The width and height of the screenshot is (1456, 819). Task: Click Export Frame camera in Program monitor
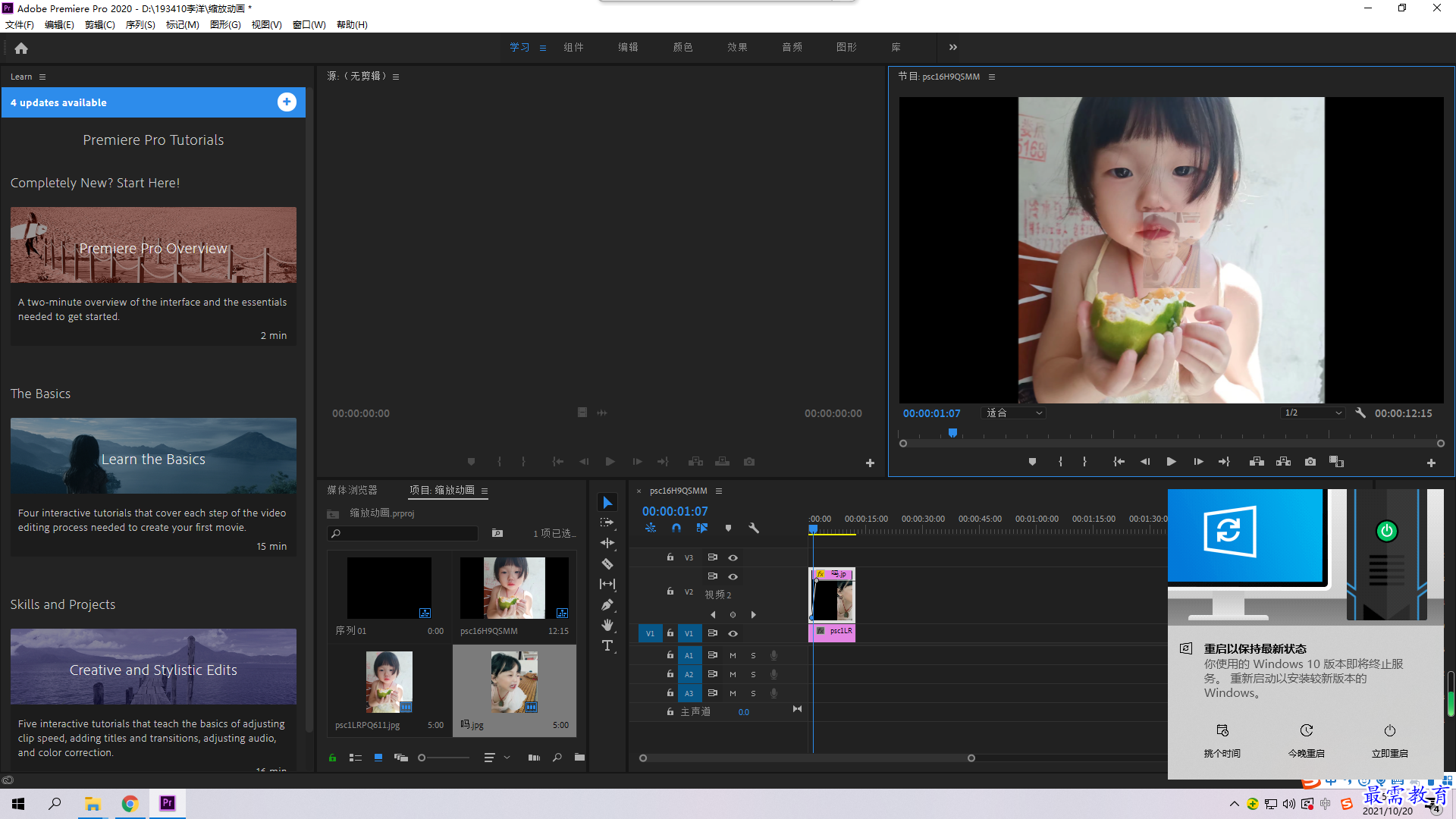[x=1310, y=462]
